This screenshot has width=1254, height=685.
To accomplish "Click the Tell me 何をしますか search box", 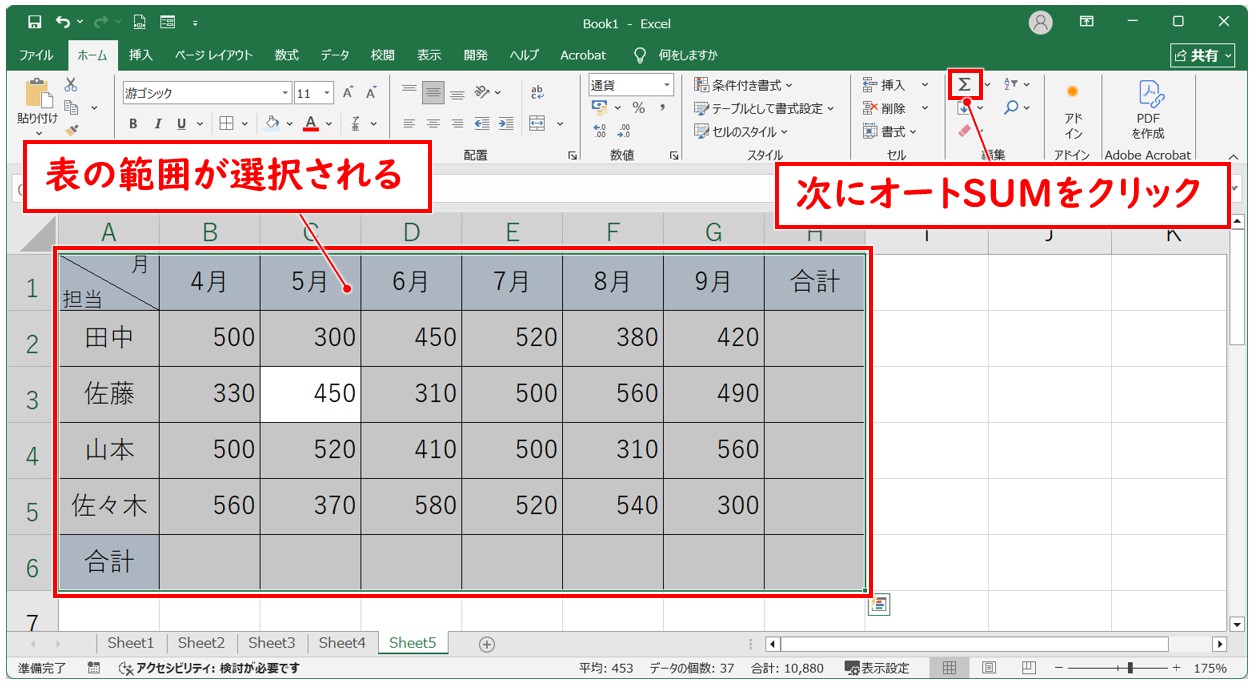I will pos(677,55).
